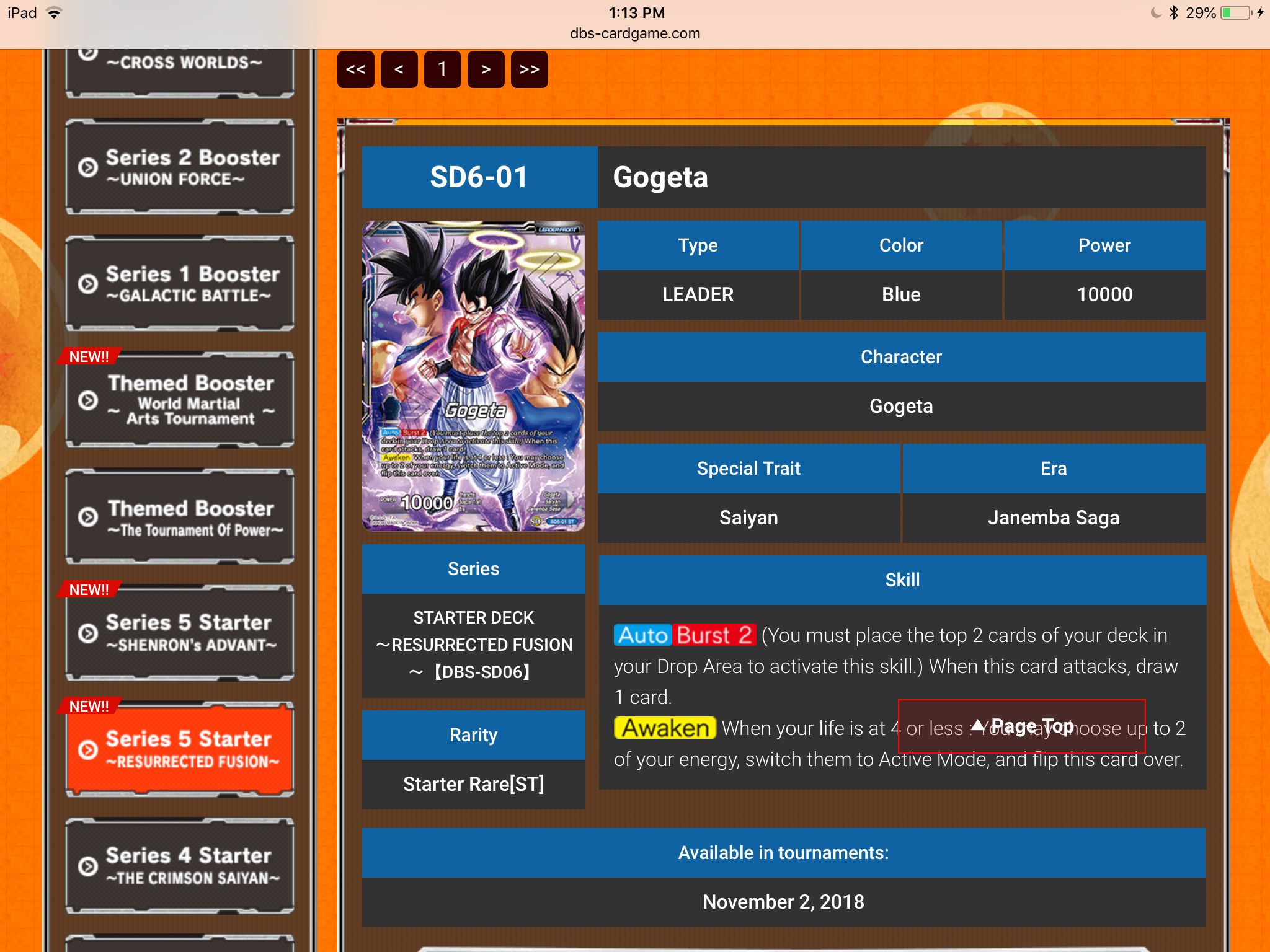This screenshot has height=952, width=1270.
Task: Click the previous page < arrow
Action: 399,69
